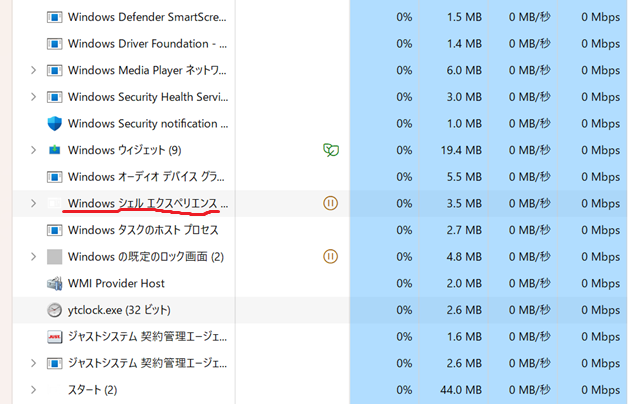Screen dimensions: 640x404
Task: Click the 3.5 MB memory value
Action: (x=464, y=204)
